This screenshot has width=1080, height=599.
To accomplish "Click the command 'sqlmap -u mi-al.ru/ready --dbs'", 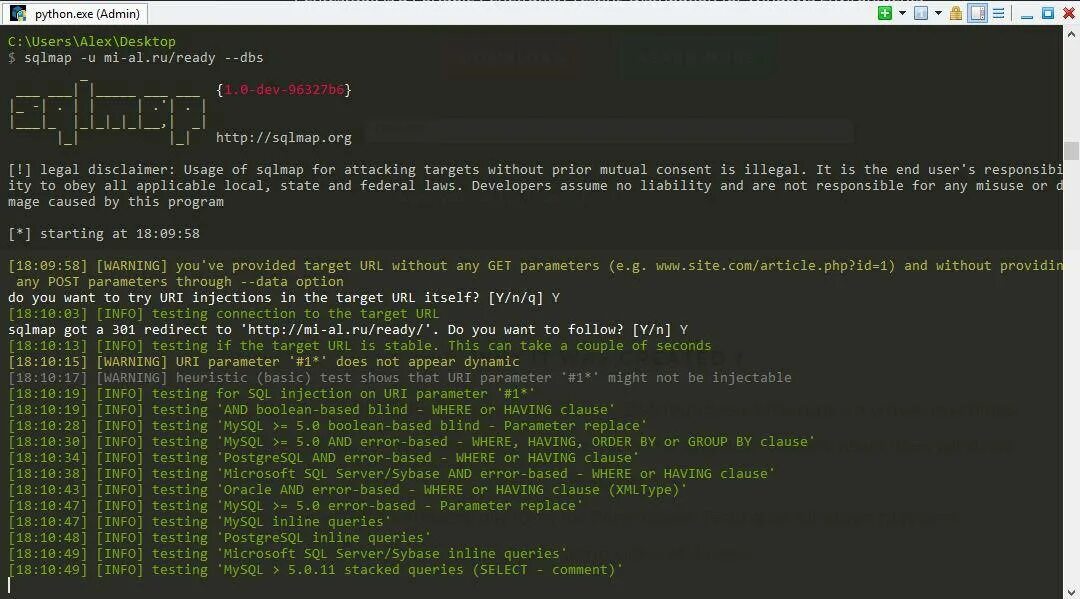I will point(143,58).
